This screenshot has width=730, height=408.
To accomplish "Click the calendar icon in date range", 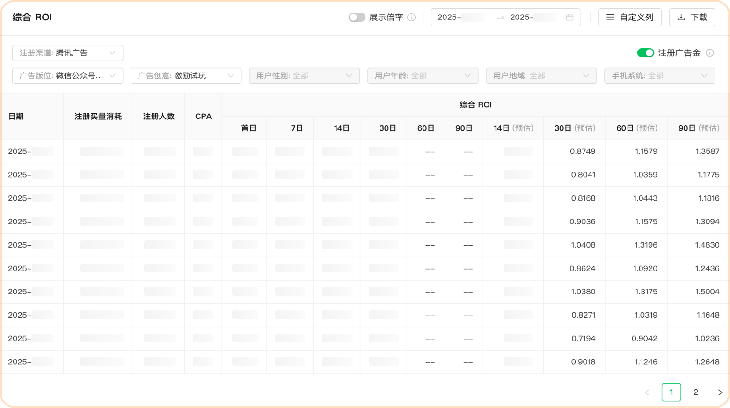I will pyautogui.click(x=570, y=17).
